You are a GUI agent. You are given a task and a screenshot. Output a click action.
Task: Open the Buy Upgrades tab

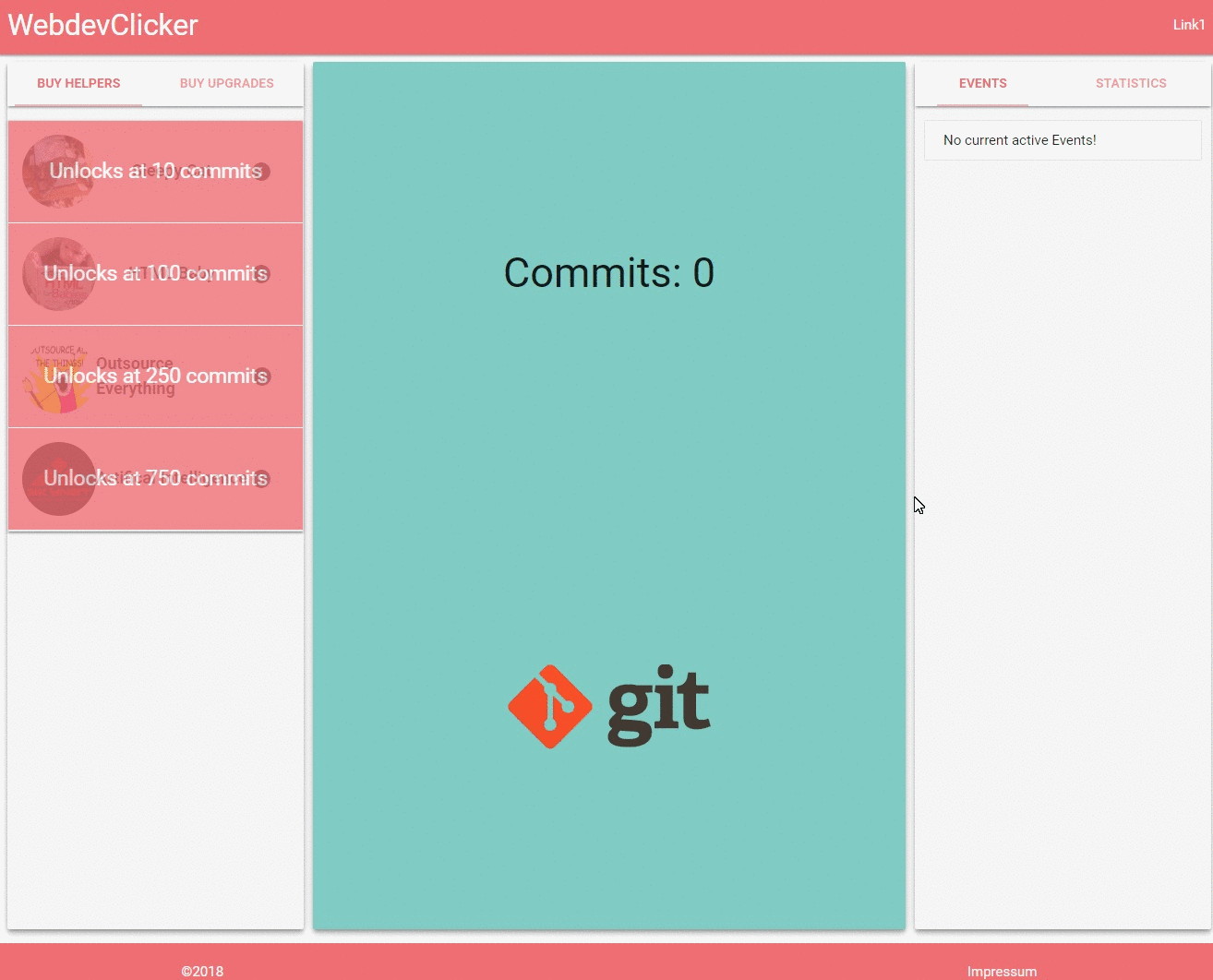tap(227, 83)
